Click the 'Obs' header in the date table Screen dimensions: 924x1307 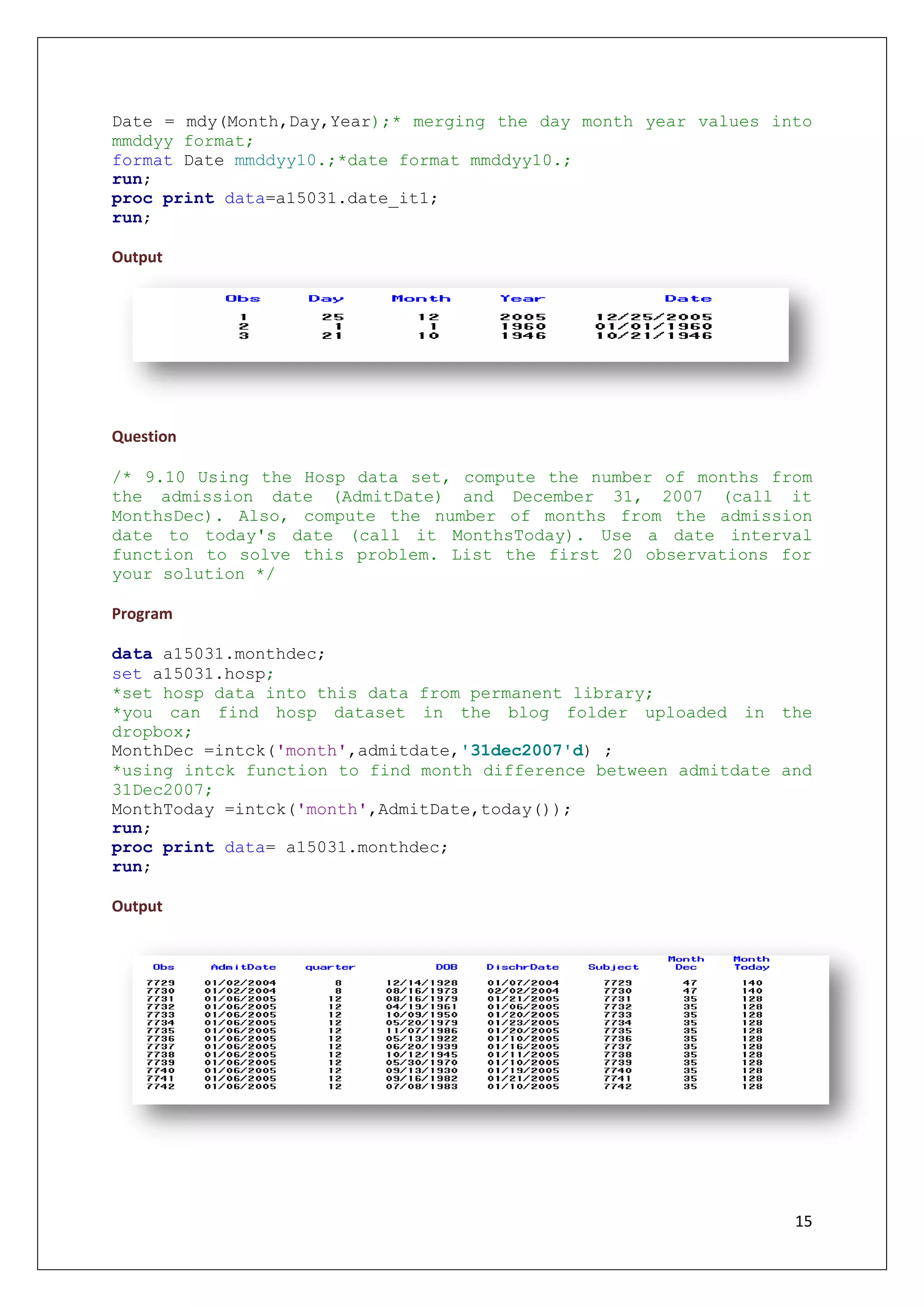[x=243, y=298]
